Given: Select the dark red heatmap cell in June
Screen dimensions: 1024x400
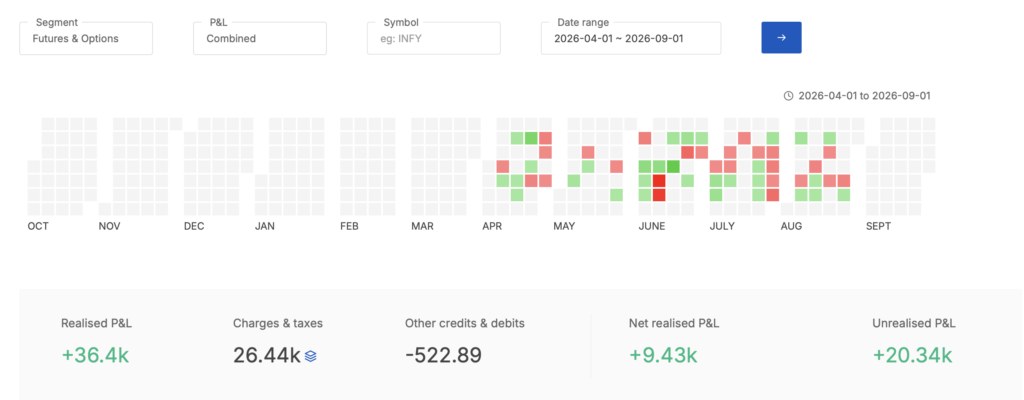Looking at the screenshot, I should 659,180.
